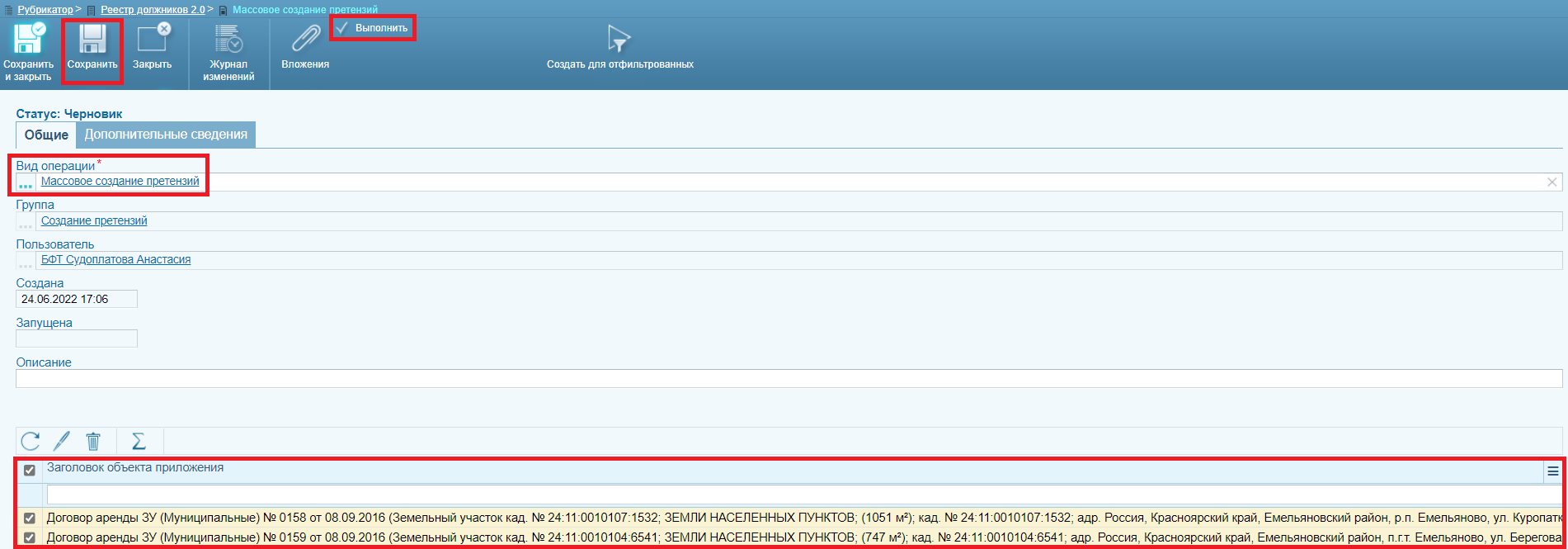
Task: Uncheck the contract № 0159 row checkbox
Action: [30, 537]
